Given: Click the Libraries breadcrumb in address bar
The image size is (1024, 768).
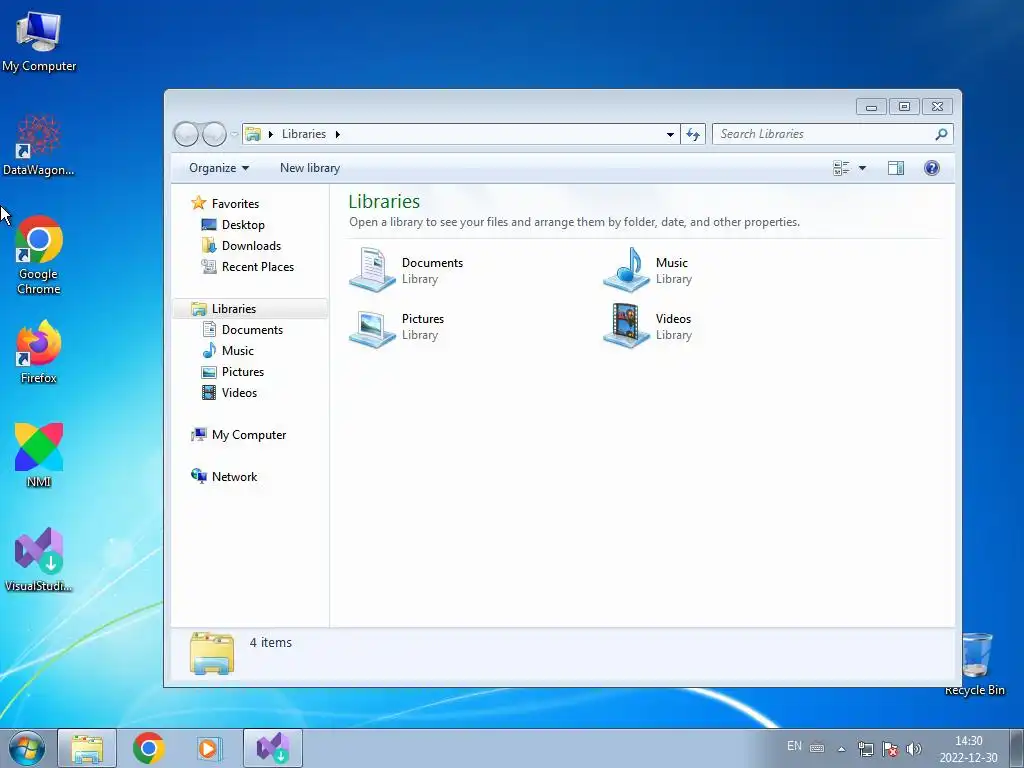Looking at the screenshot, I should [x=304, y=134].
